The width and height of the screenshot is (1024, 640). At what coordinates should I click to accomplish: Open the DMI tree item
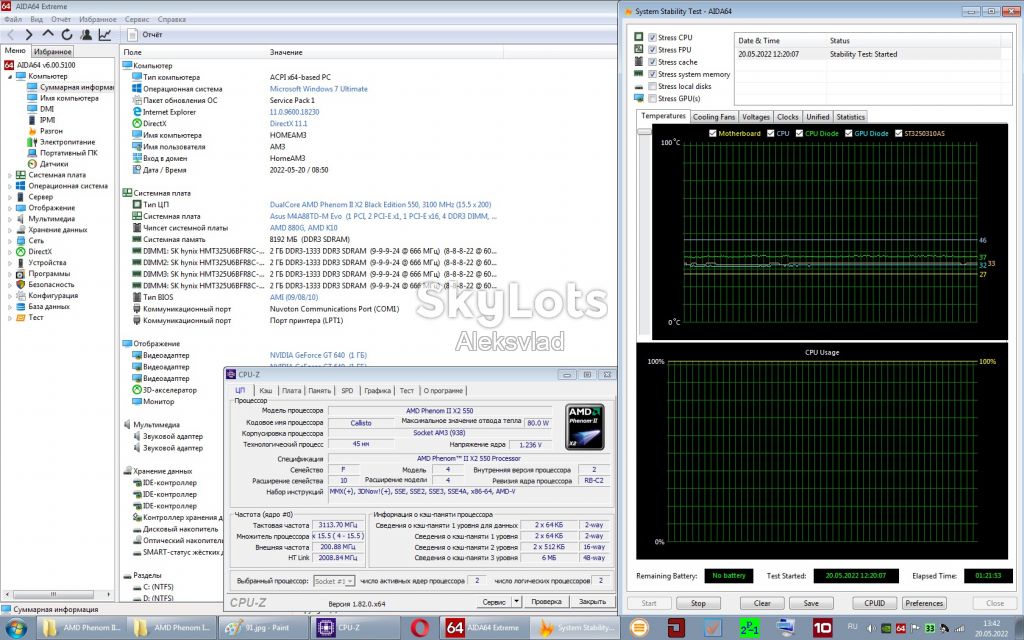point(41,109)
